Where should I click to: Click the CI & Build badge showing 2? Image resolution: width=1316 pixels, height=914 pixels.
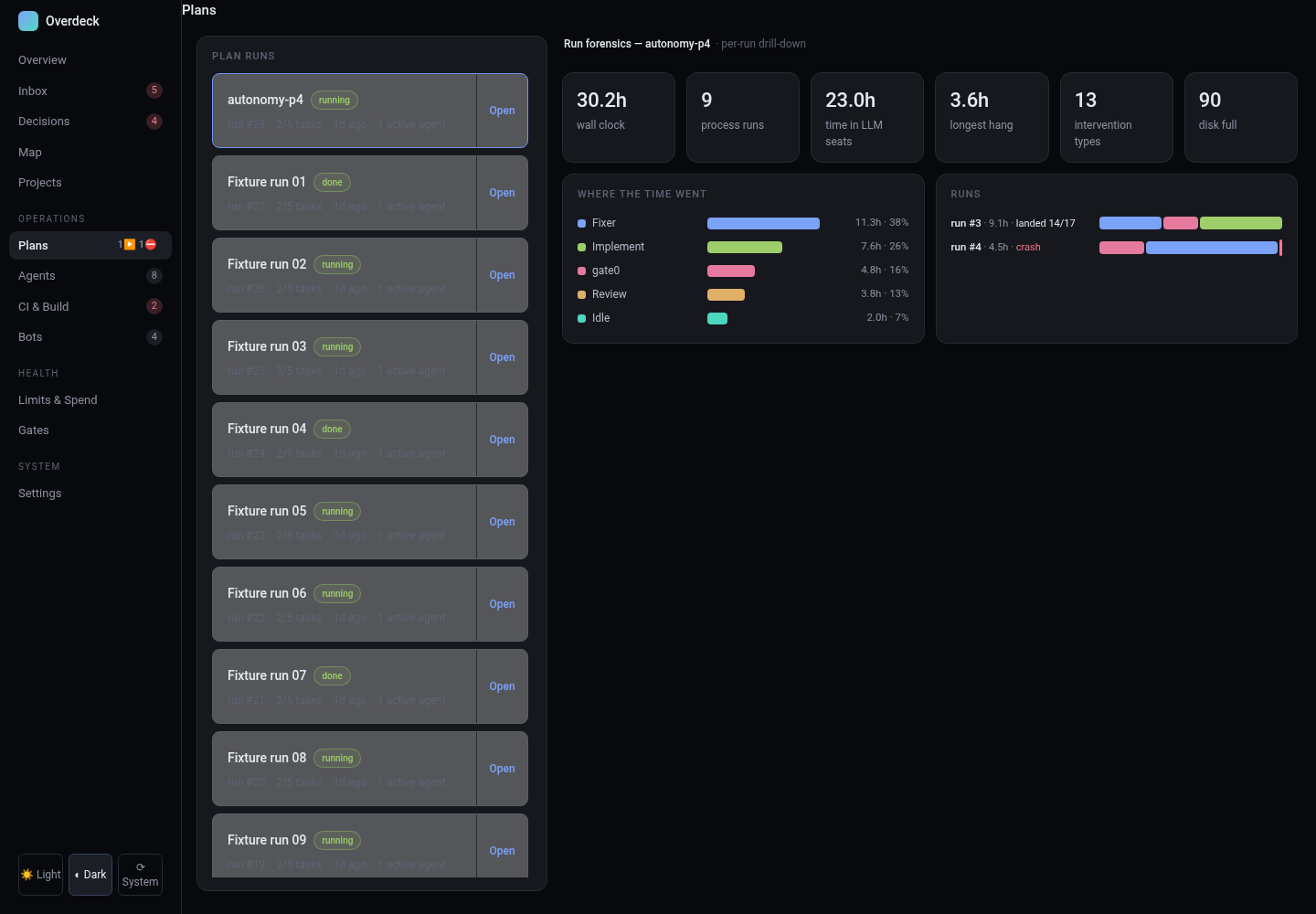(154, 306)
